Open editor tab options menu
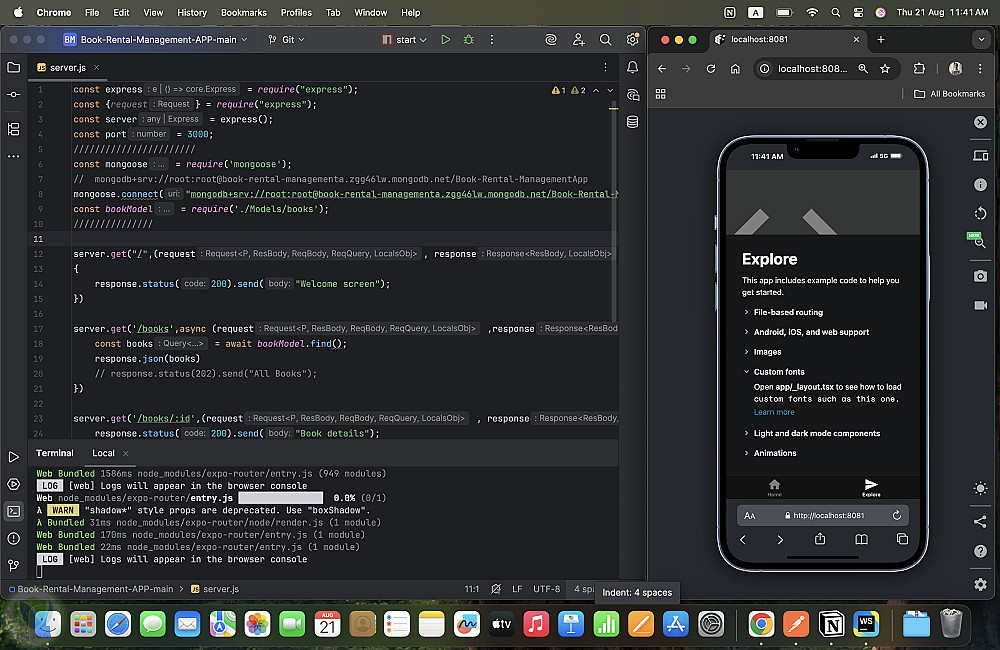Image resolution: width=1000 pixels, height=650 pixels. (x=605, y=68)
